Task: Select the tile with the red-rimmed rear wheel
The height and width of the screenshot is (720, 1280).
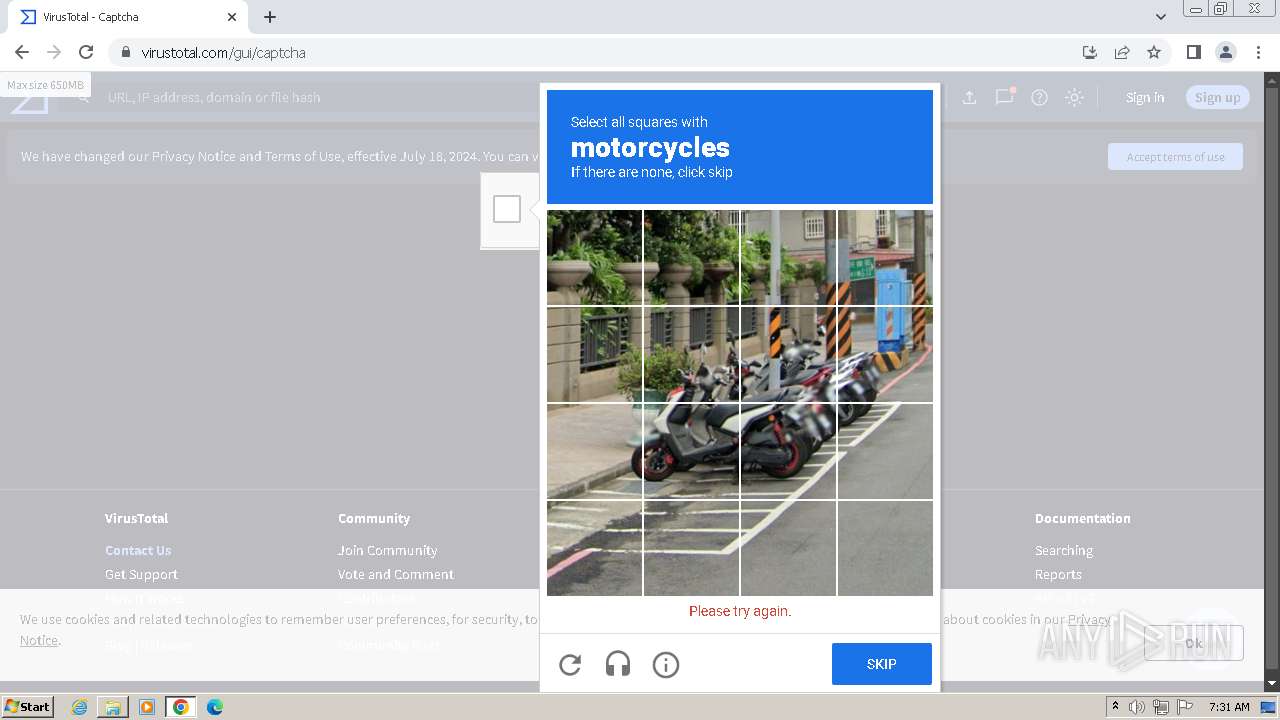Action: pos(788,451)
